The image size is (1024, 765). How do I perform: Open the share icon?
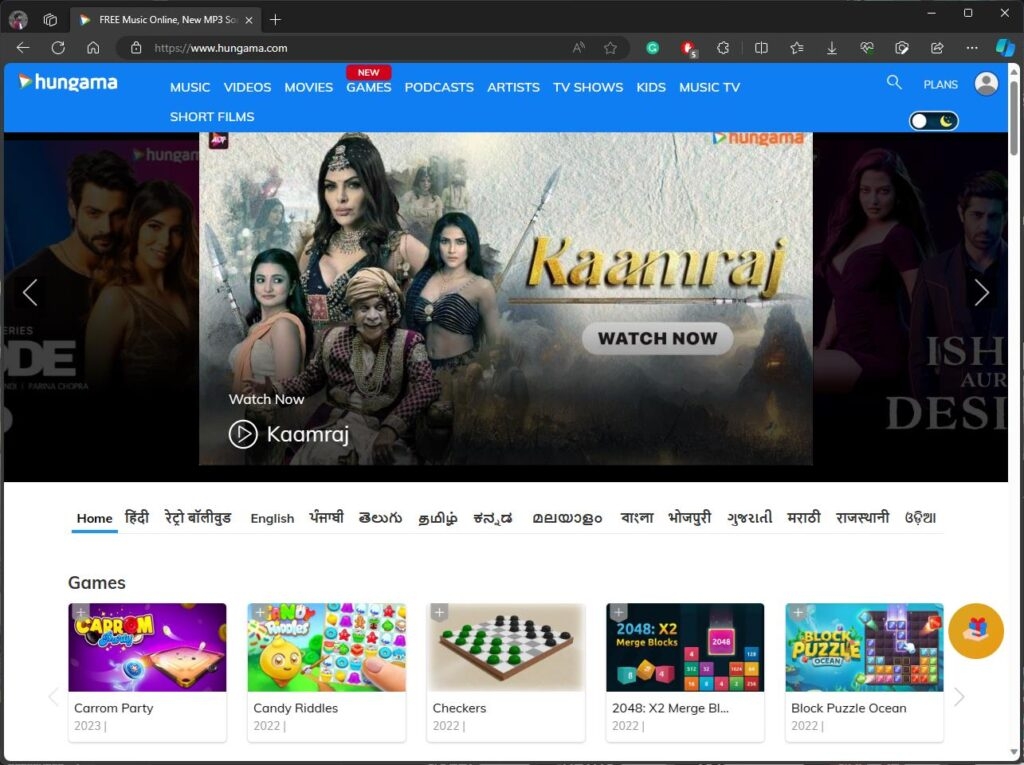(937, 48)
